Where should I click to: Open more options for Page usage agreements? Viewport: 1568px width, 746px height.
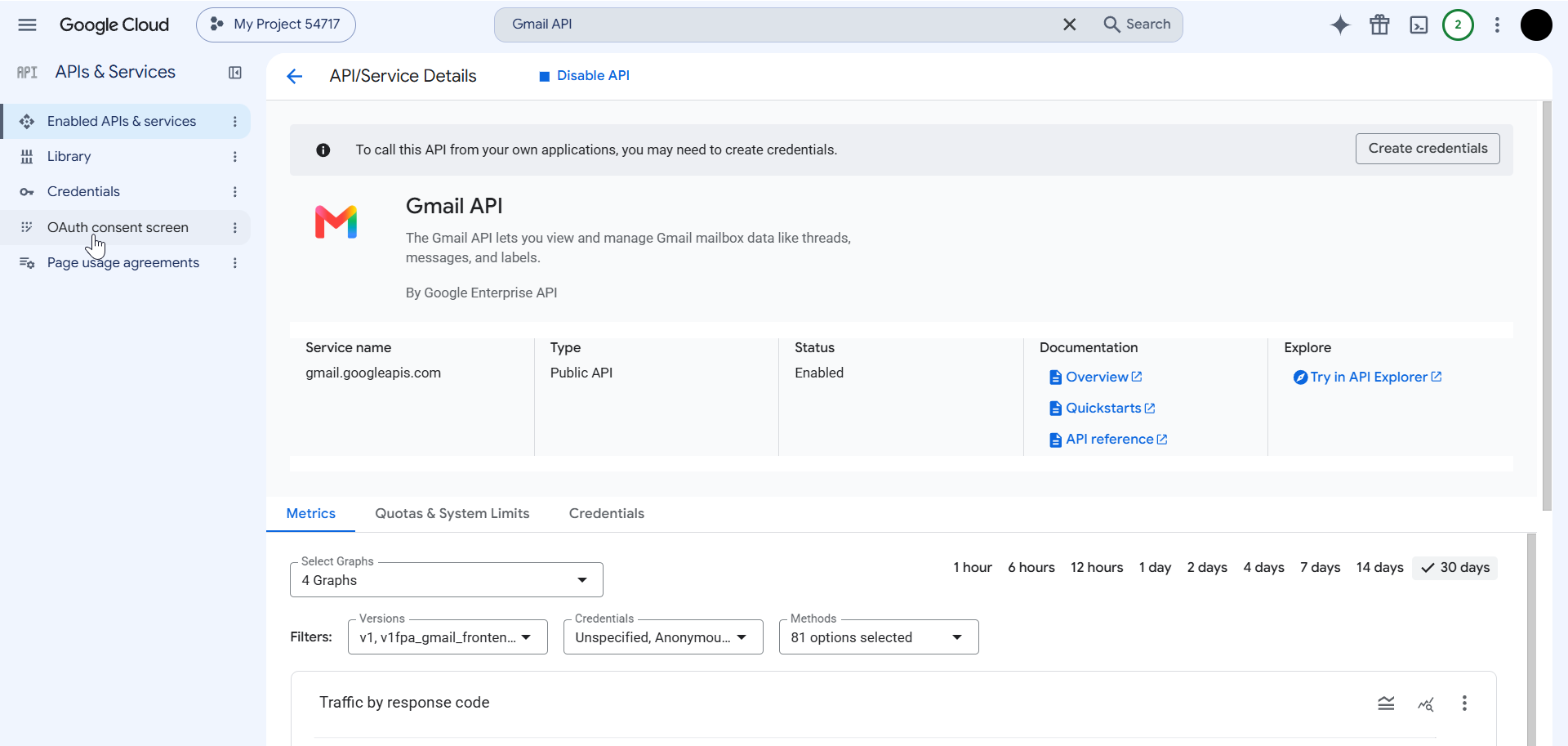tap(235, 263)
